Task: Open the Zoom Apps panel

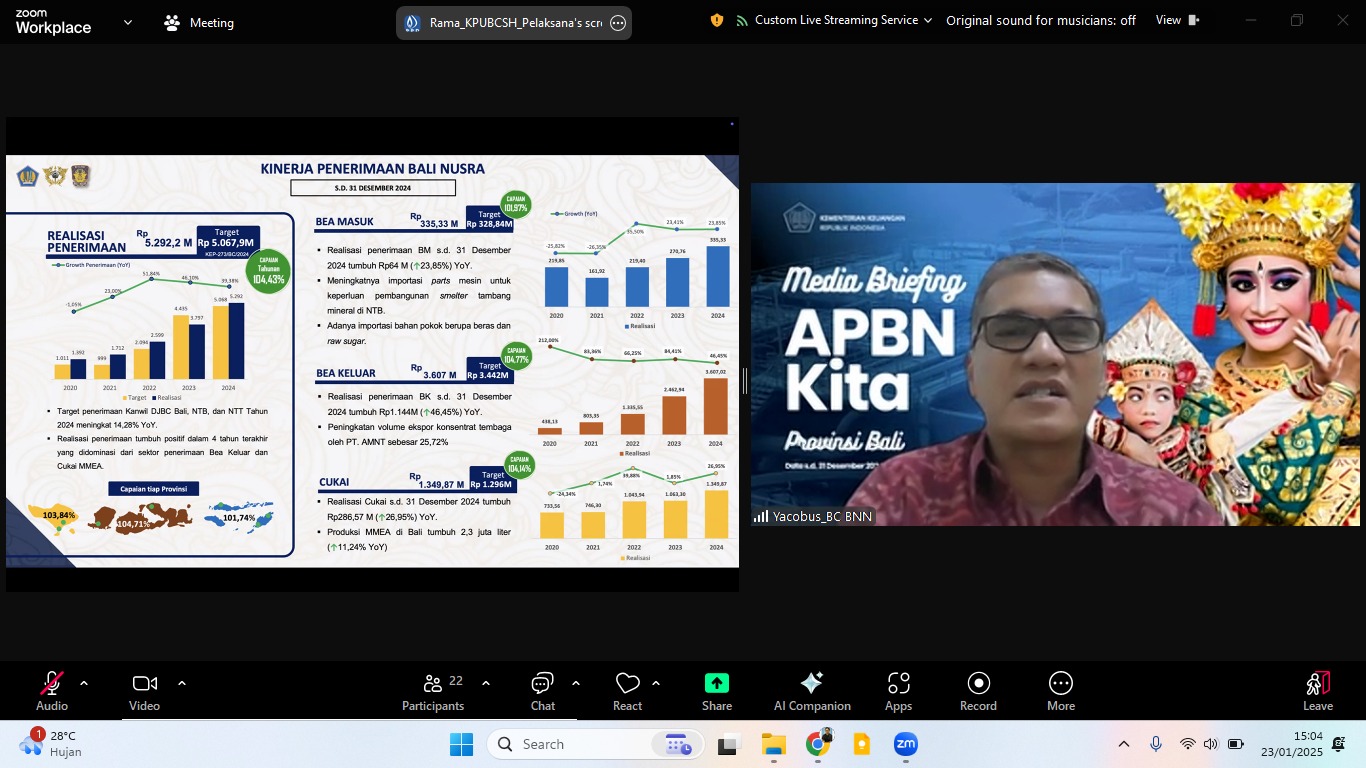Action: [x=898, y=691]
